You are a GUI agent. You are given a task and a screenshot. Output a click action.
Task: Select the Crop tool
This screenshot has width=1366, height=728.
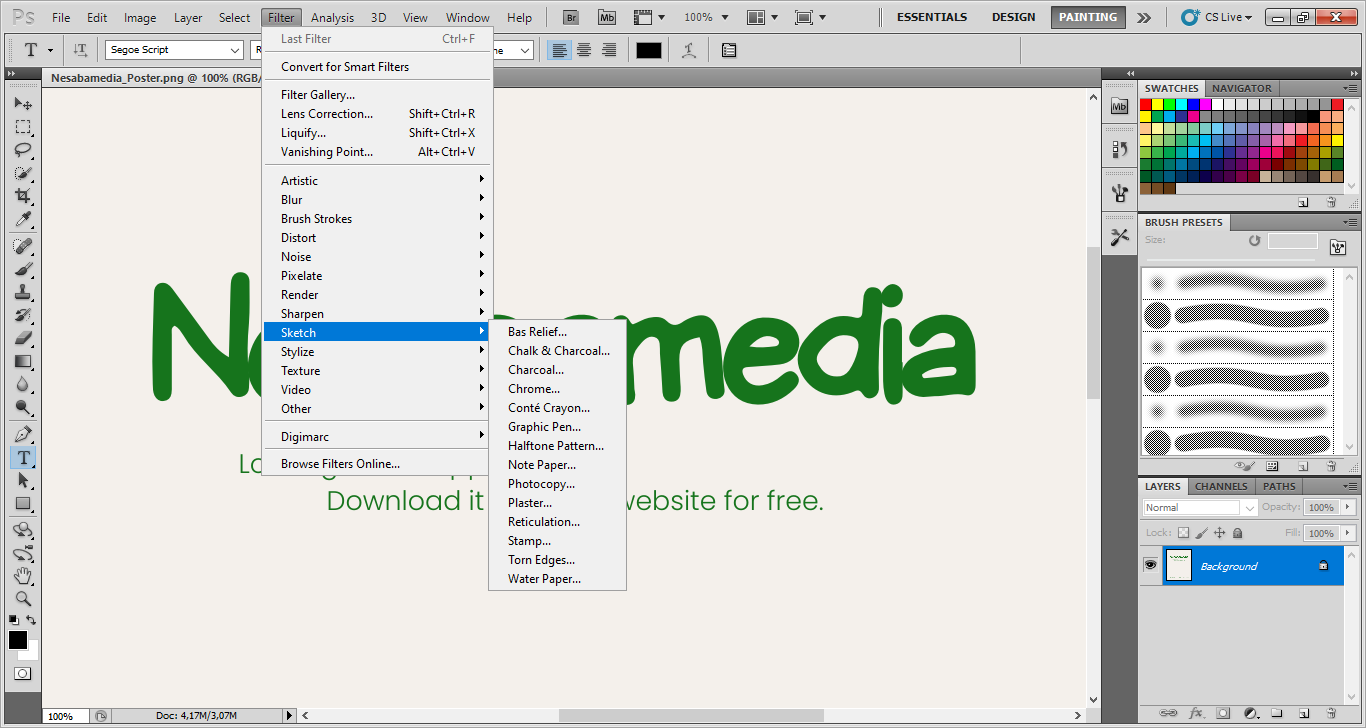[x=23, y=196]
